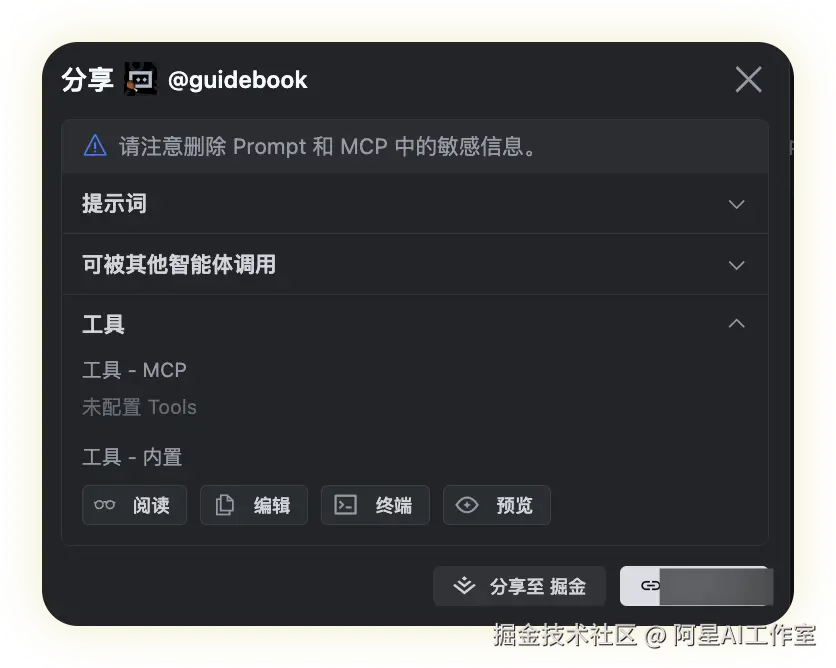Viewport: 836px width, 668px height.
Task: Select the 提示词 section header
Action: point(114,204)
